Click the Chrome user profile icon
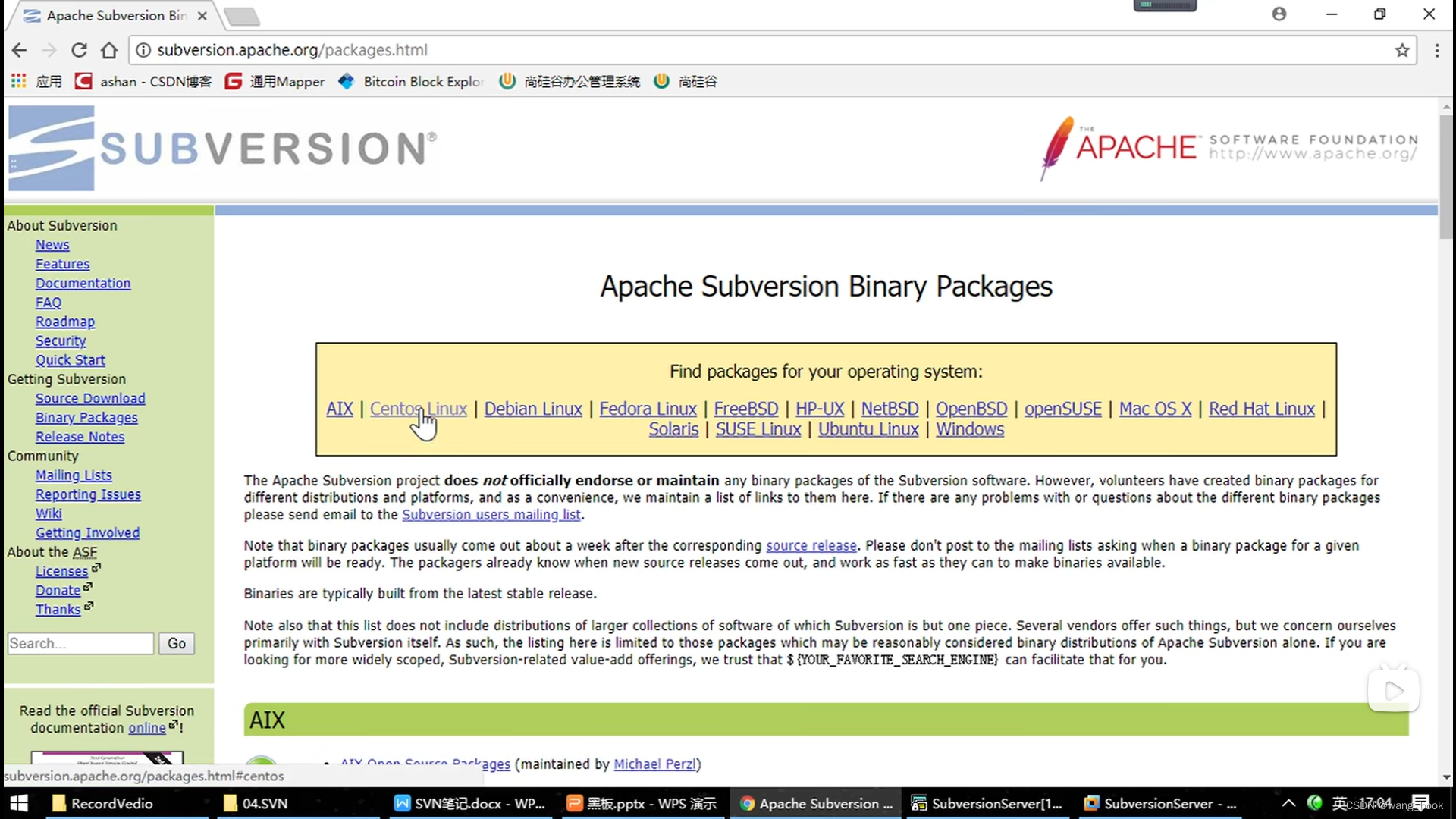This screenshot has width=1456, height=819. pyautogui.click(x=1279, y=14)
